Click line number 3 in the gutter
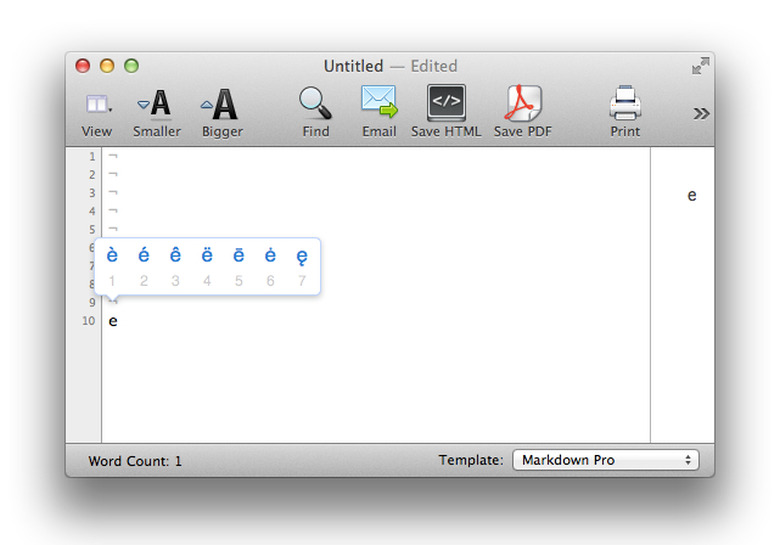Viewport: 780px width, 545px height. click(x=92, y=193)
